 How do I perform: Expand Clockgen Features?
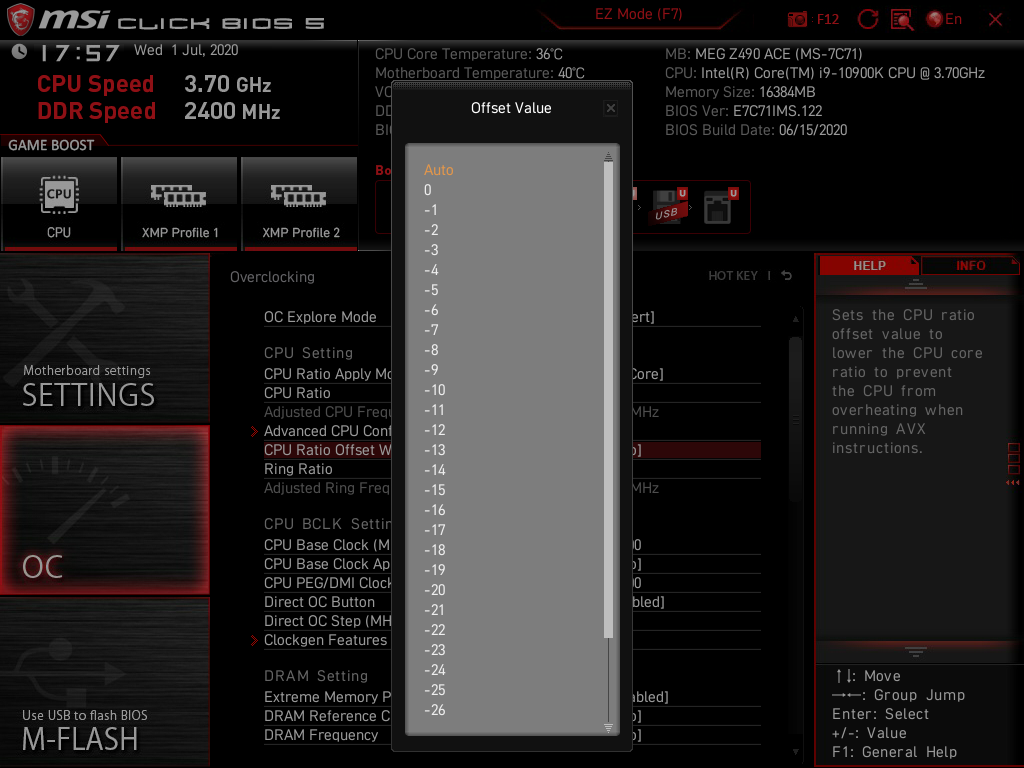[x=322, y=640]
